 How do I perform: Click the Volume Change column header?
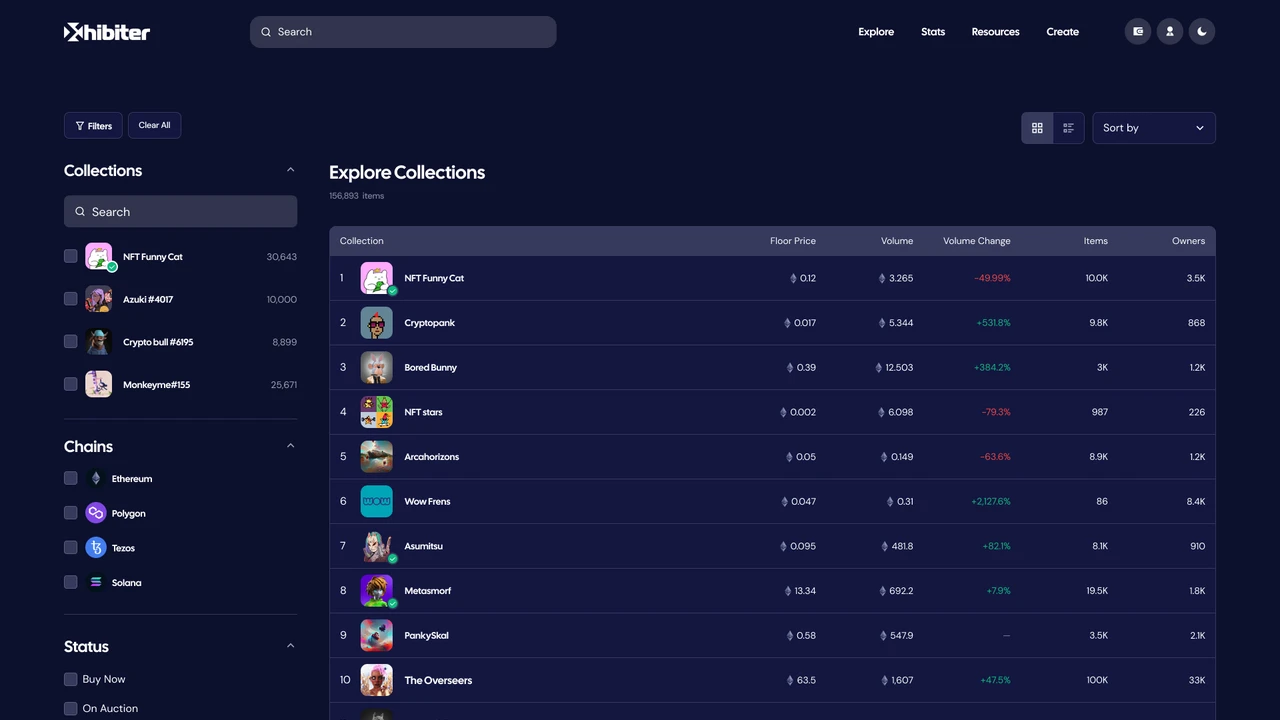pyautogui.click(x=977, y=241)
